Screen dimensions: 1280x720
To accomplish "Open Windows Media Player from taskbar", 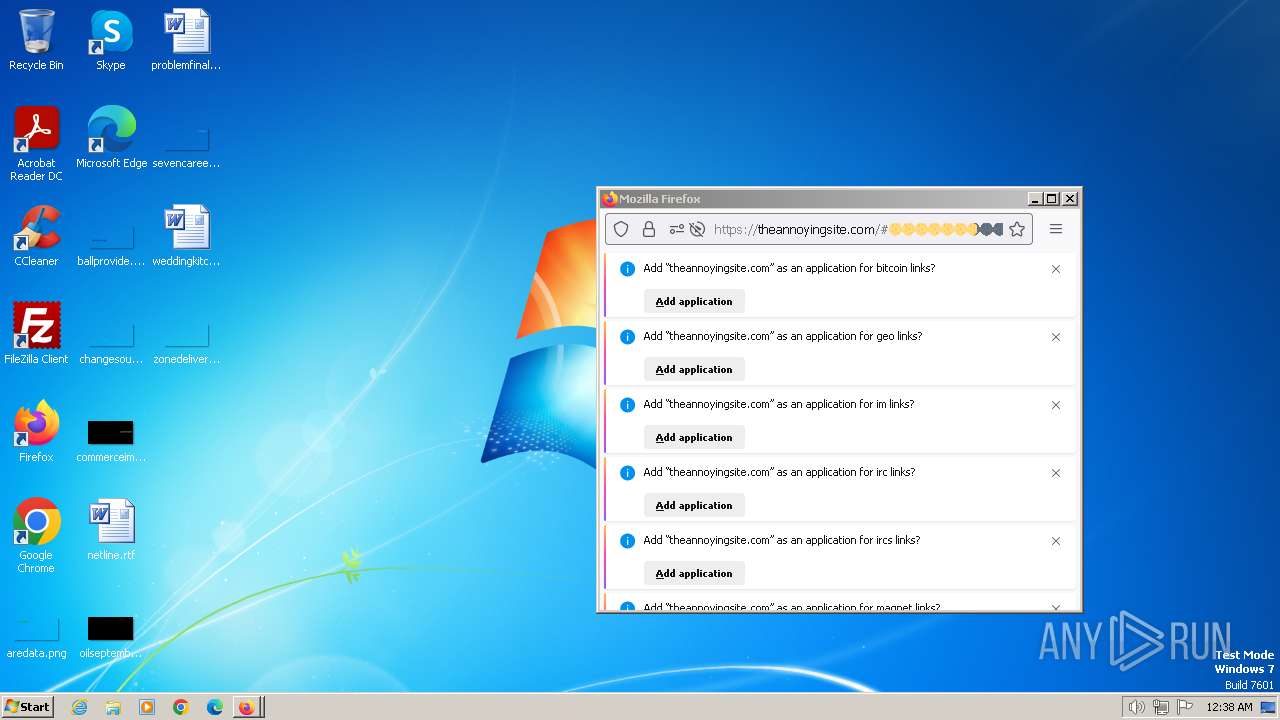I will [147, 707].
